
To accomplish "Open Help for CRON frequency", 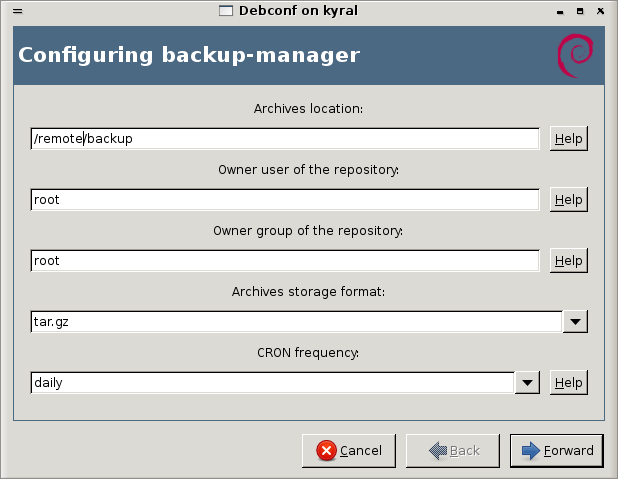I will point(569,382).
